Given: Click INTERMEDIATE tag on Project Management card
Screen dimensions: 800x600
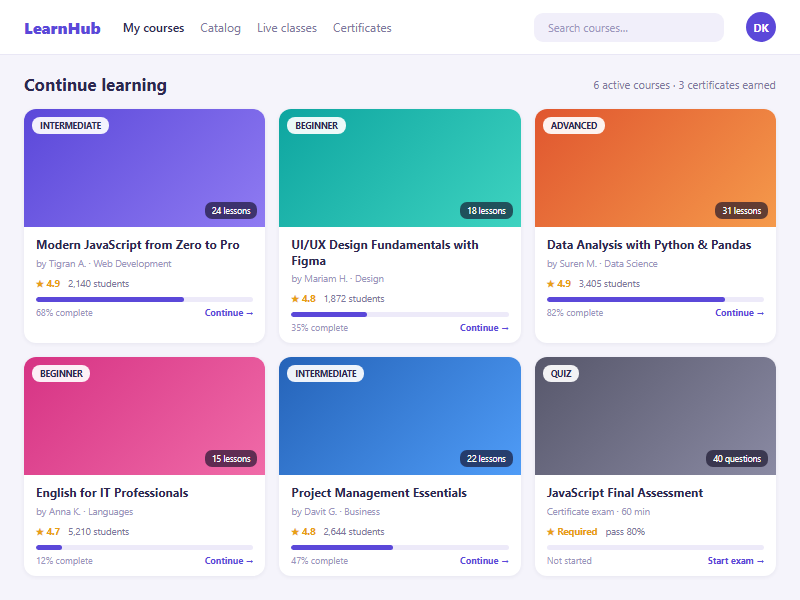Looking at the screenshot, I should coord(326,373).
